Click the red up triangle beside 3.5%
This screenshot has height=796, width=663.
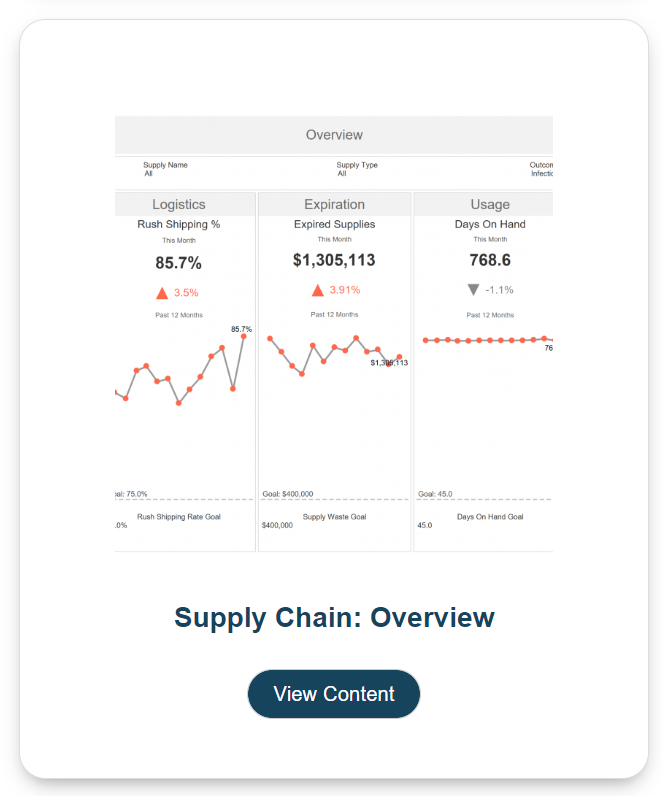click(162, 292)
